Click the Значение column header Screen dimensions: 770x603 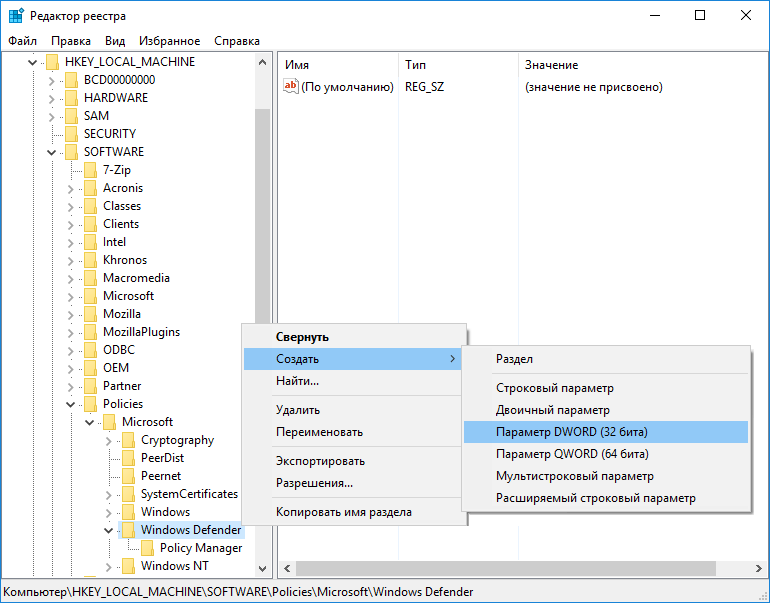[551, 65]
